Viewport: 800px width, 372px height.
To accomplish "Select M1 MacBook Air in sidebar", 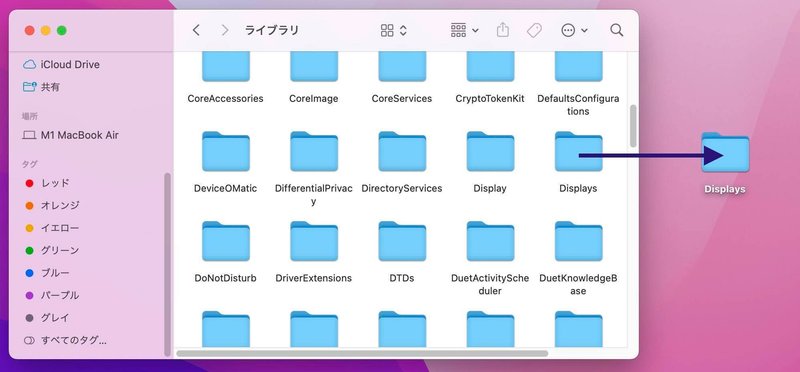I will (x=71, y=135).
